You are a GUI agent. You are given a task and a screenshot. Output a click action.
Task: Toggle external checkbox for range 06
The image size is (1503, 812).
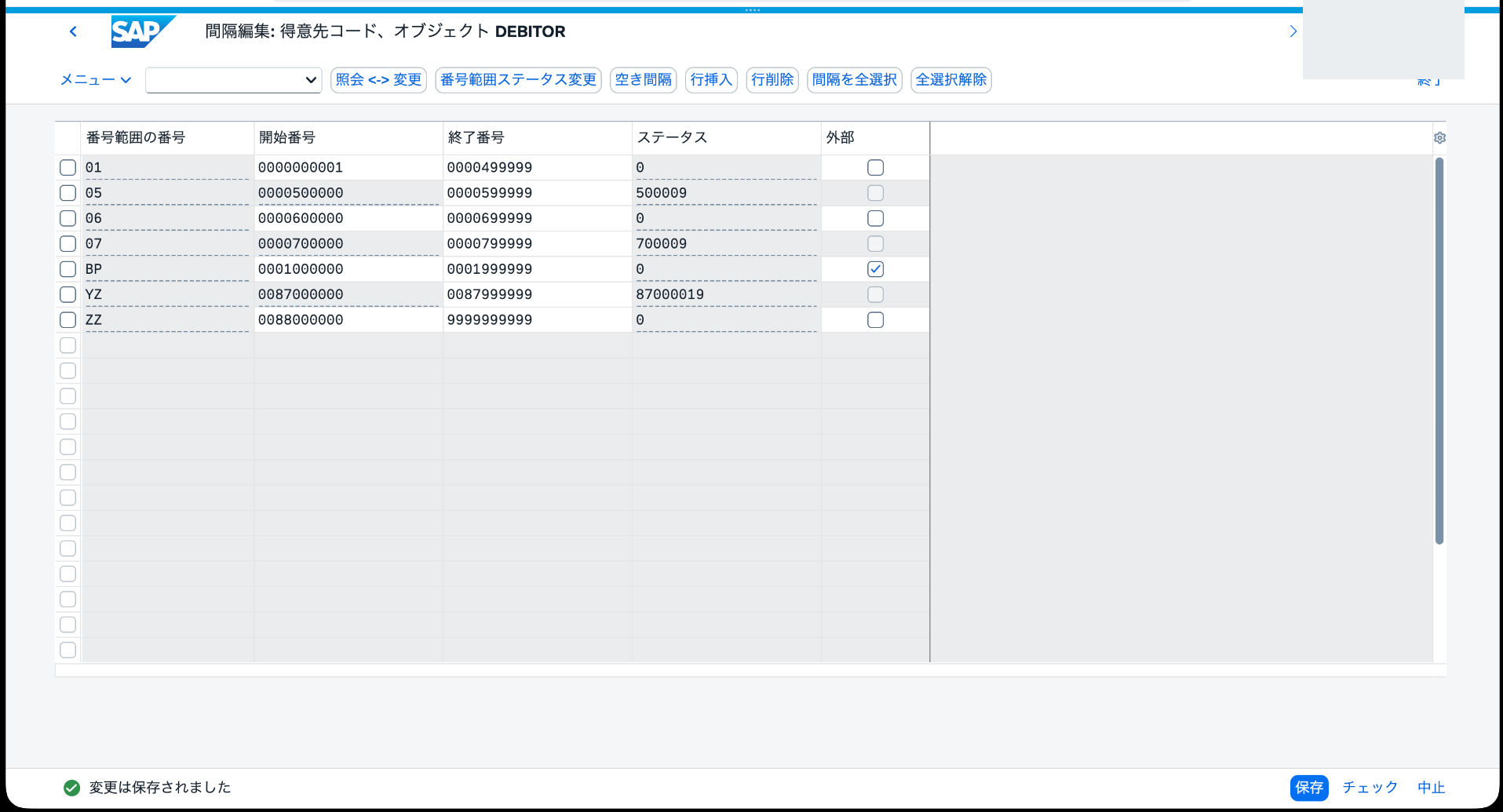(875, 218)
